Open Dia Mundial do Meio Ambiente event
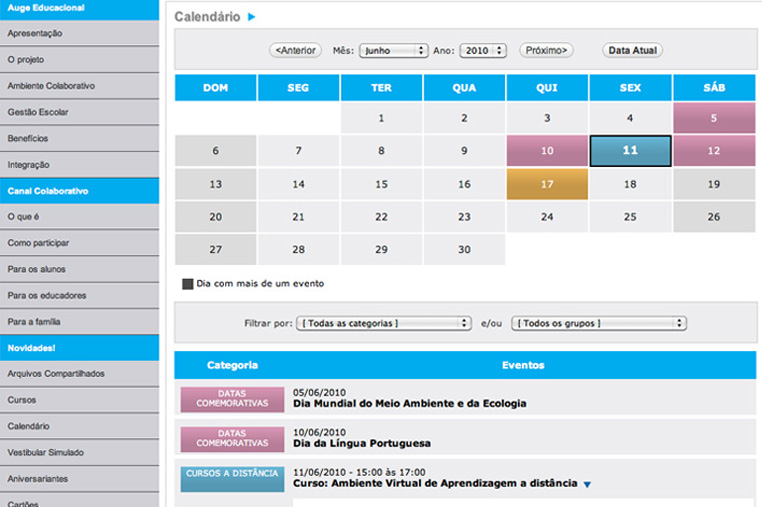The width and height of the screenshot is (762, 507). click(409, 404)
